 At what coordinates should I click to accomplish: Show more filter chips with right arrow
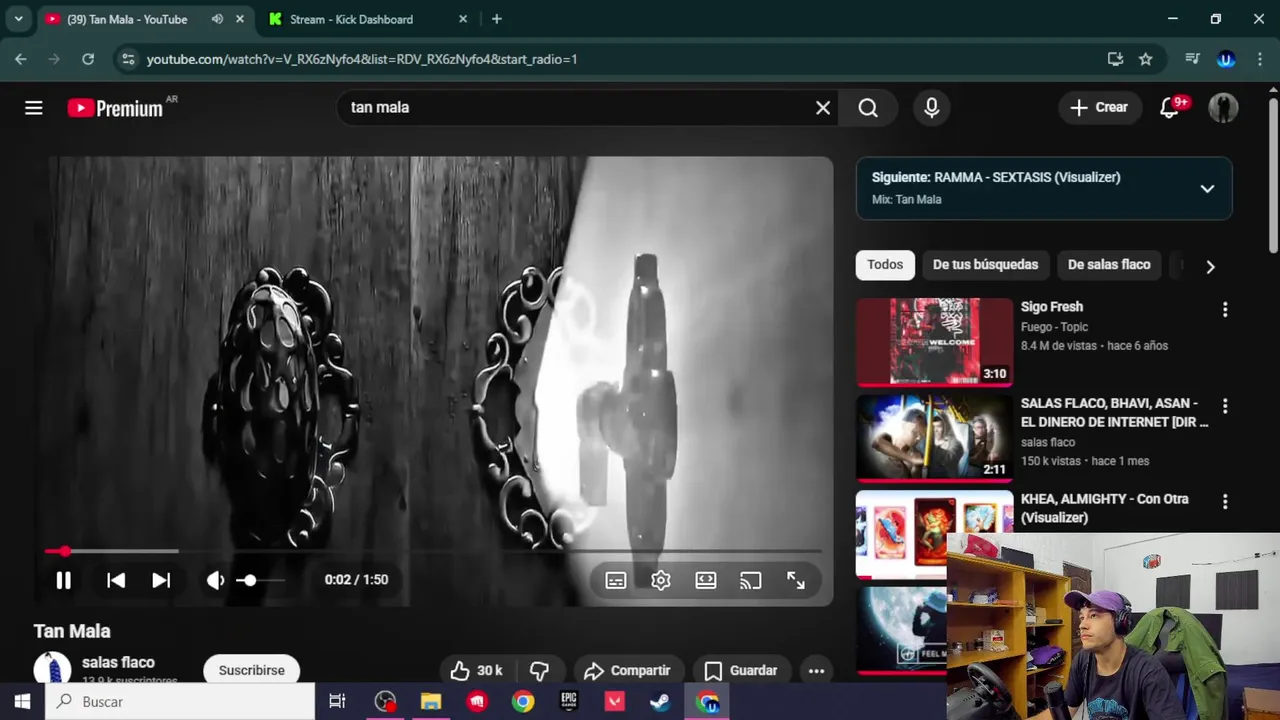pyautogui.click(x=1210, y=267)
